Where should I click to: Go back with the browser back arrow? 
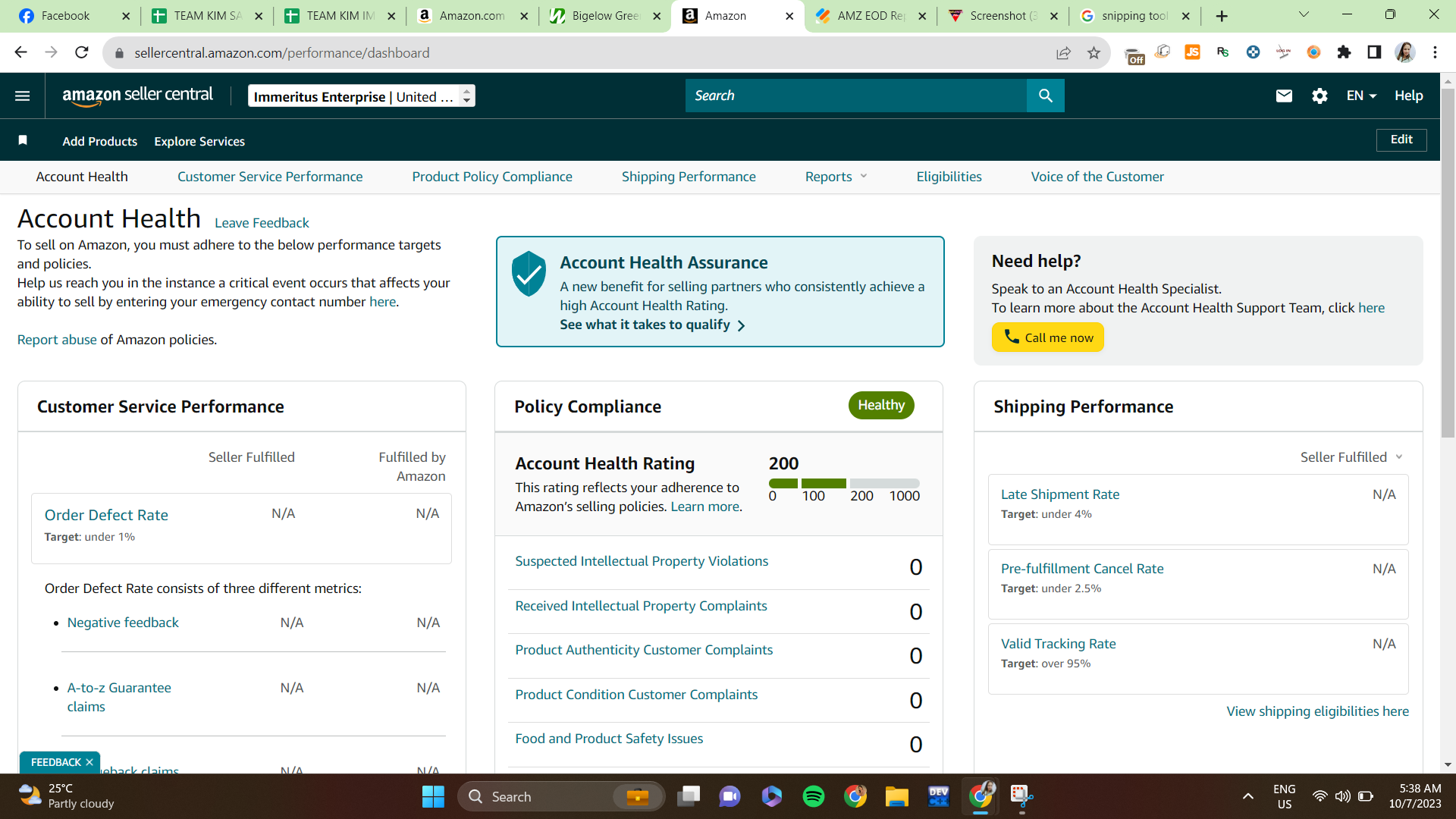click(x=20, y=52)
